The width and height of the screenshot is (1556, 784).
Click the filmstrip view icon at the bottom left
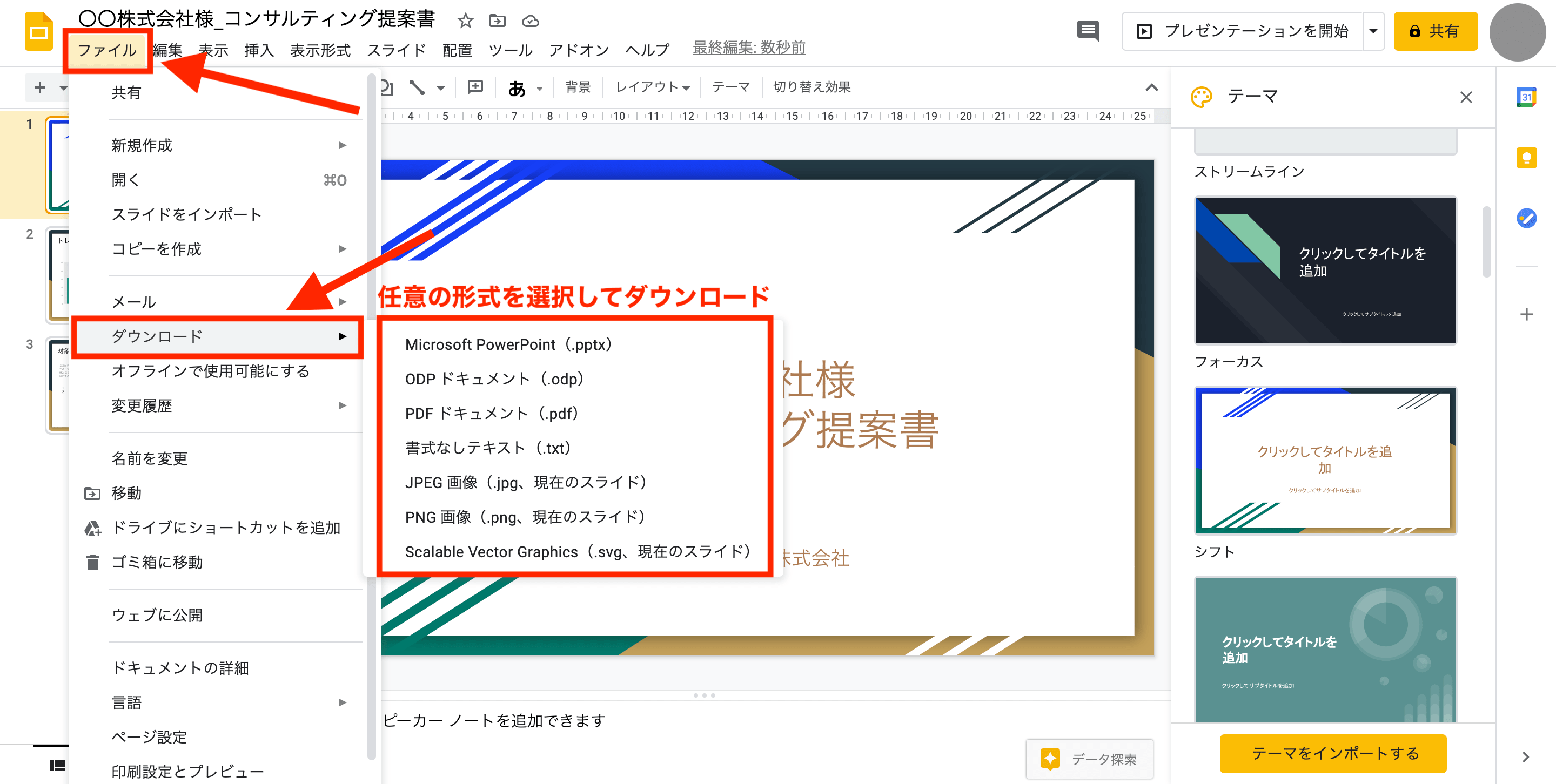pos(57,765)
